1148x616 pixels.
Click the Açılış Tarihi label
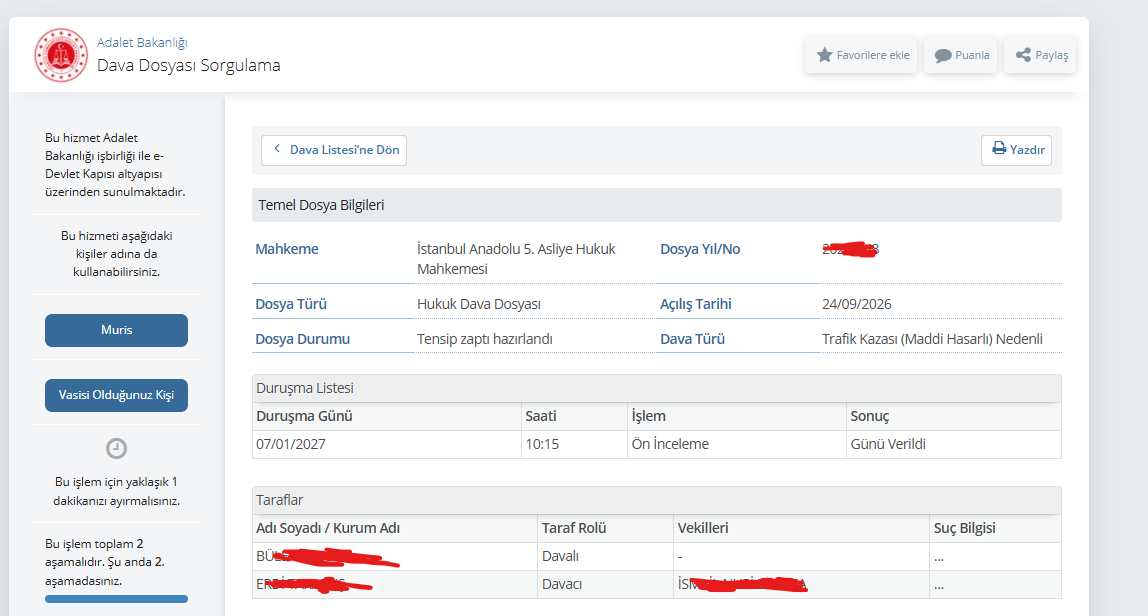(x=696, y=304)
